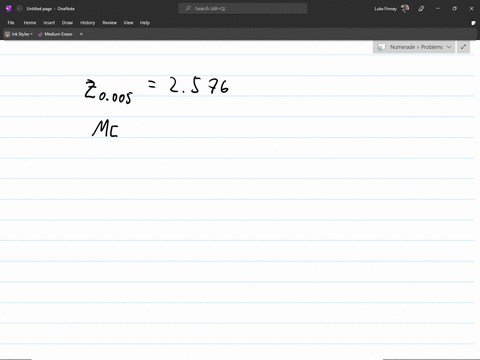Click the notebook icon beside Numerade

381,47
